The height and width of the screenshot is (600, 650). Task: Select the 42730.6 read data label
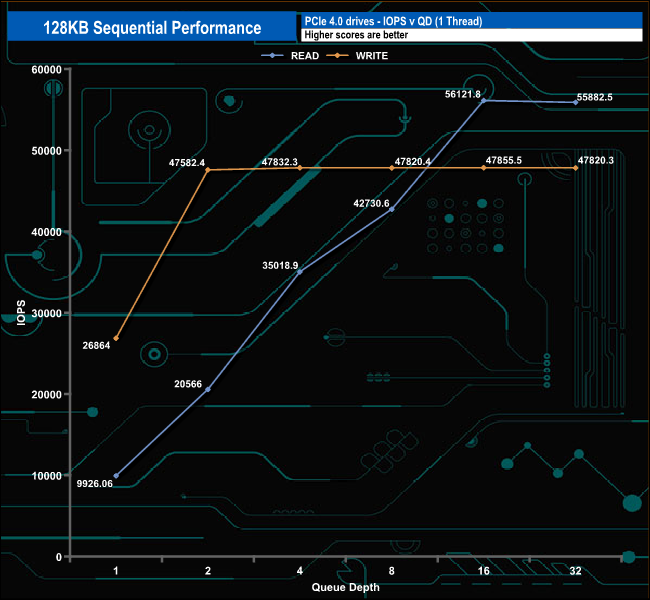(x=371, y=203)
